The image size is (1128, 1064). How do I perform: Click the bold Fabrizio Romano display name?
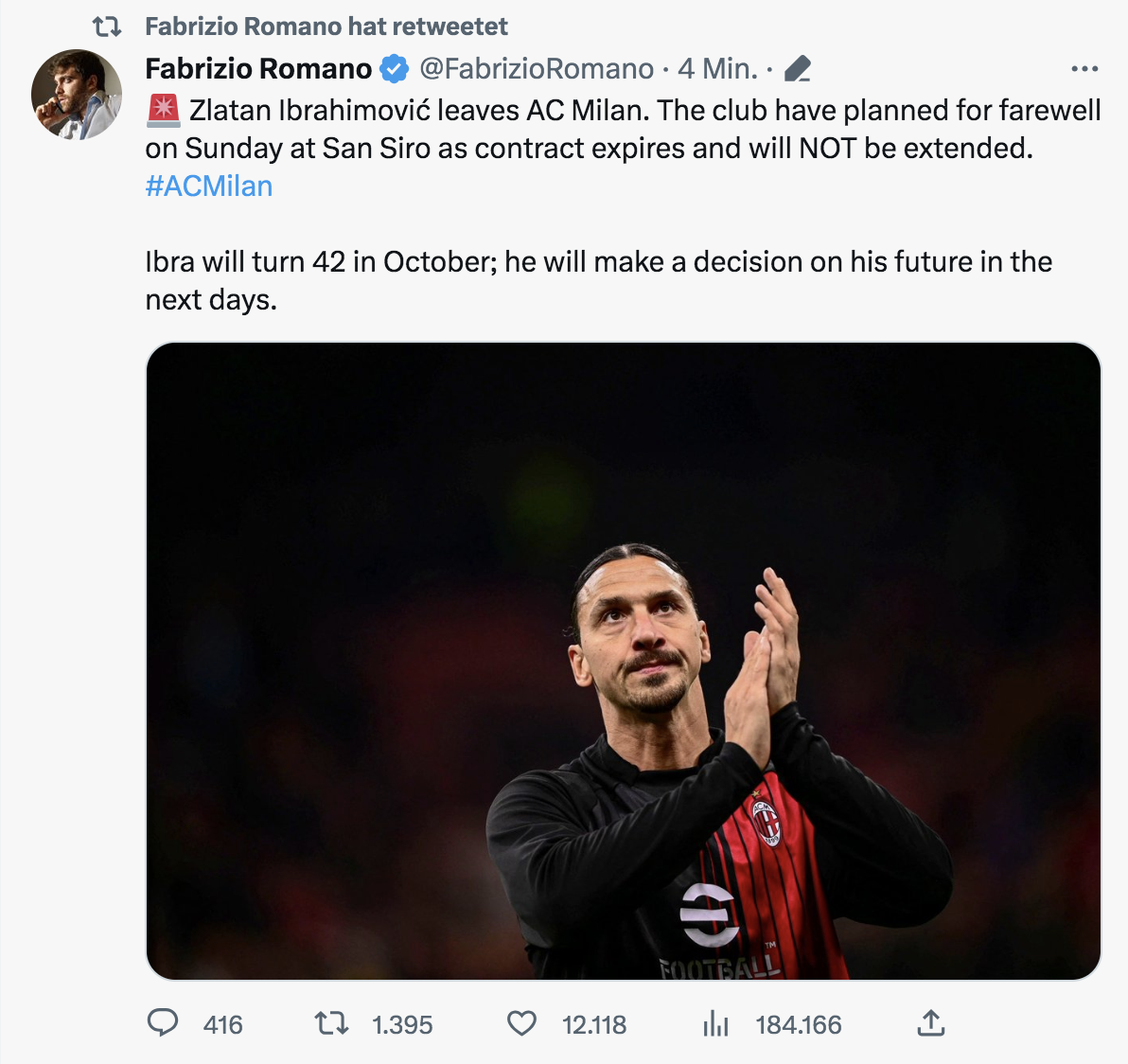coord(258,69)
